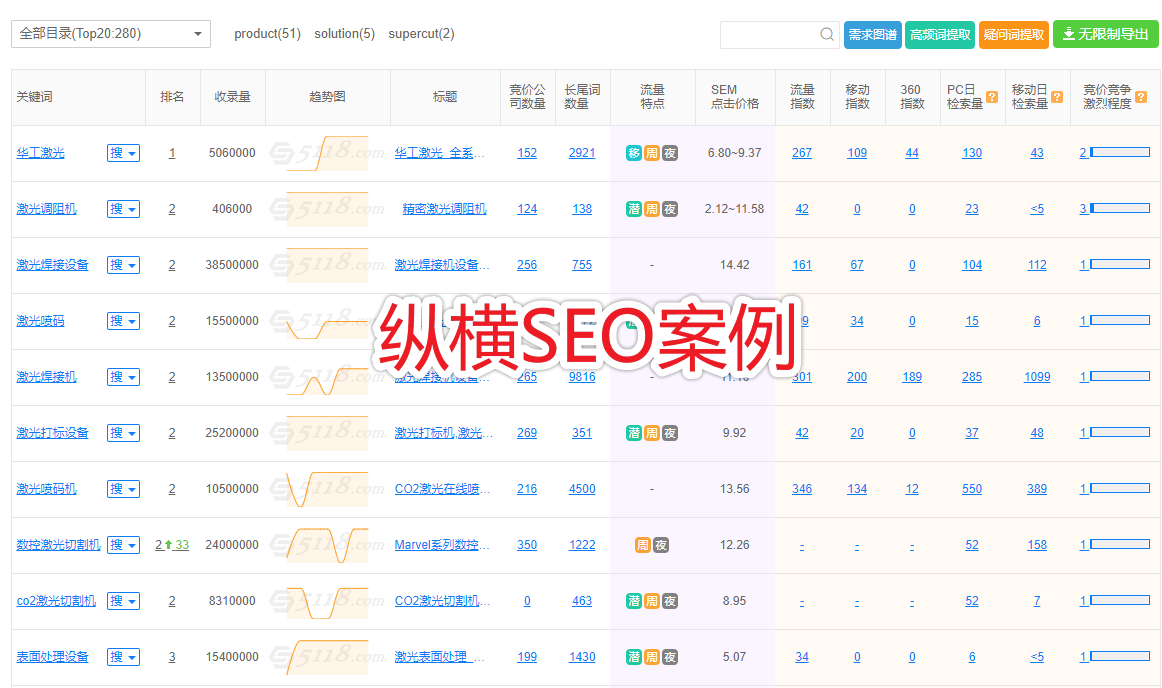The width and height of the screenshot is (1162, 688).
Task: Click the green 潜 badge for 激光调阻机
Action: [634, 208]
